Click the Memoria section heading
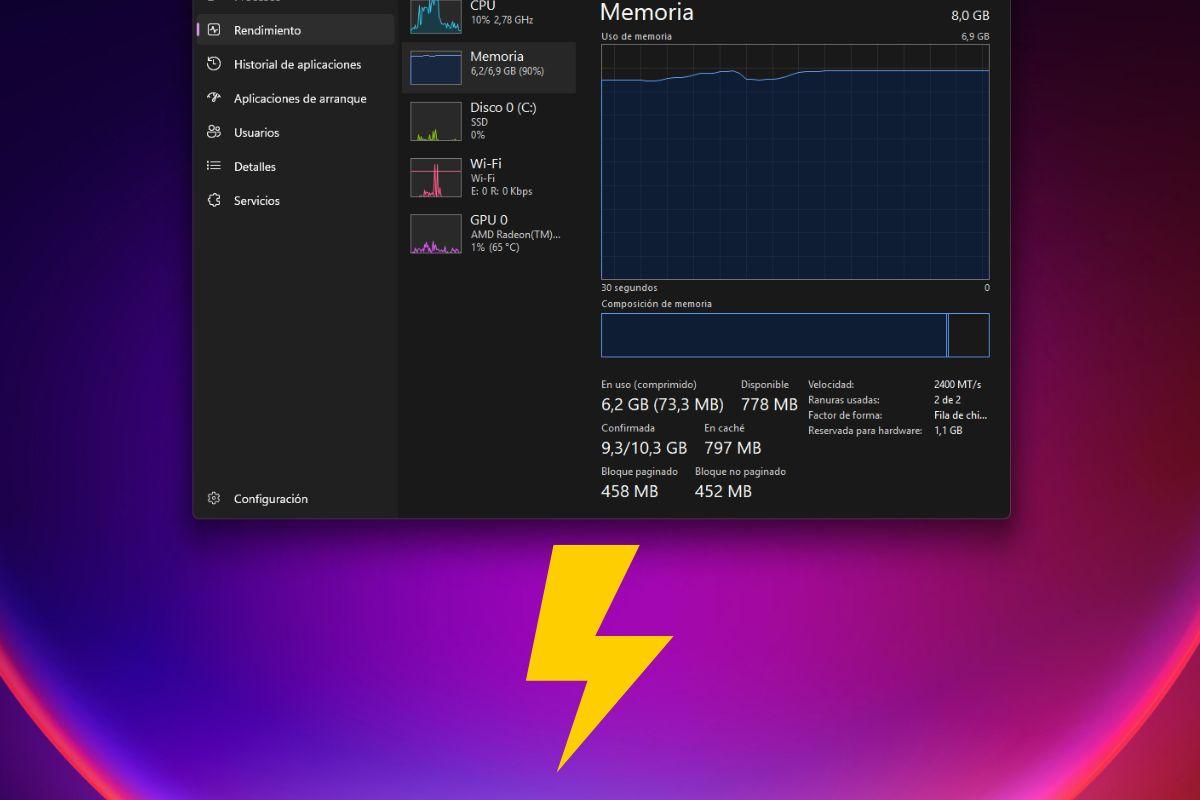The image size is (1200, 800). point(646,14)
